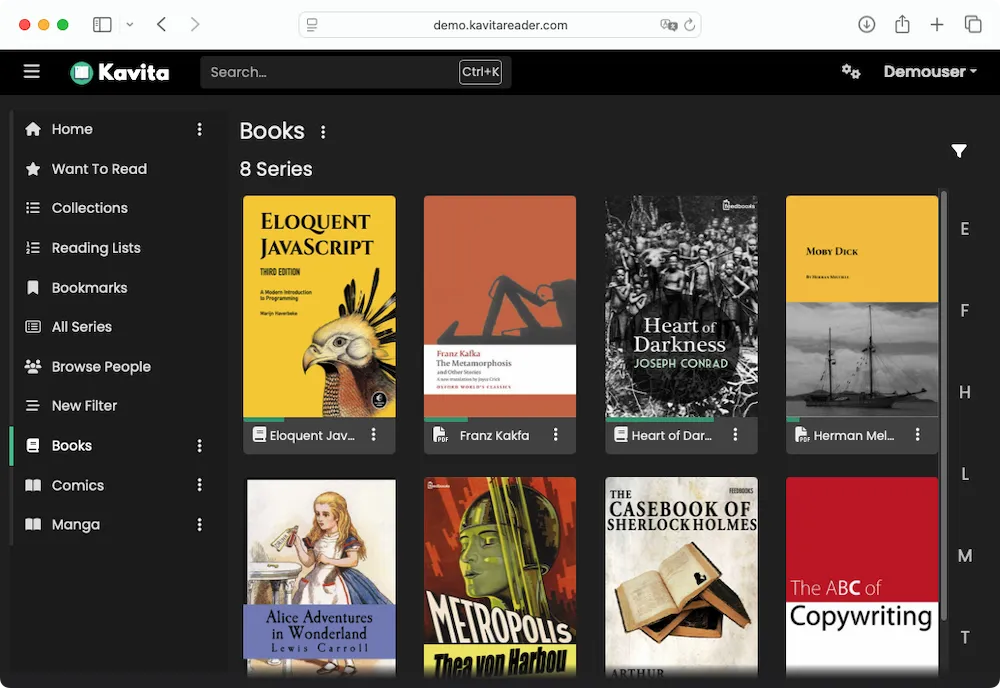Open the New Filter entry

(x=85, y=406)
